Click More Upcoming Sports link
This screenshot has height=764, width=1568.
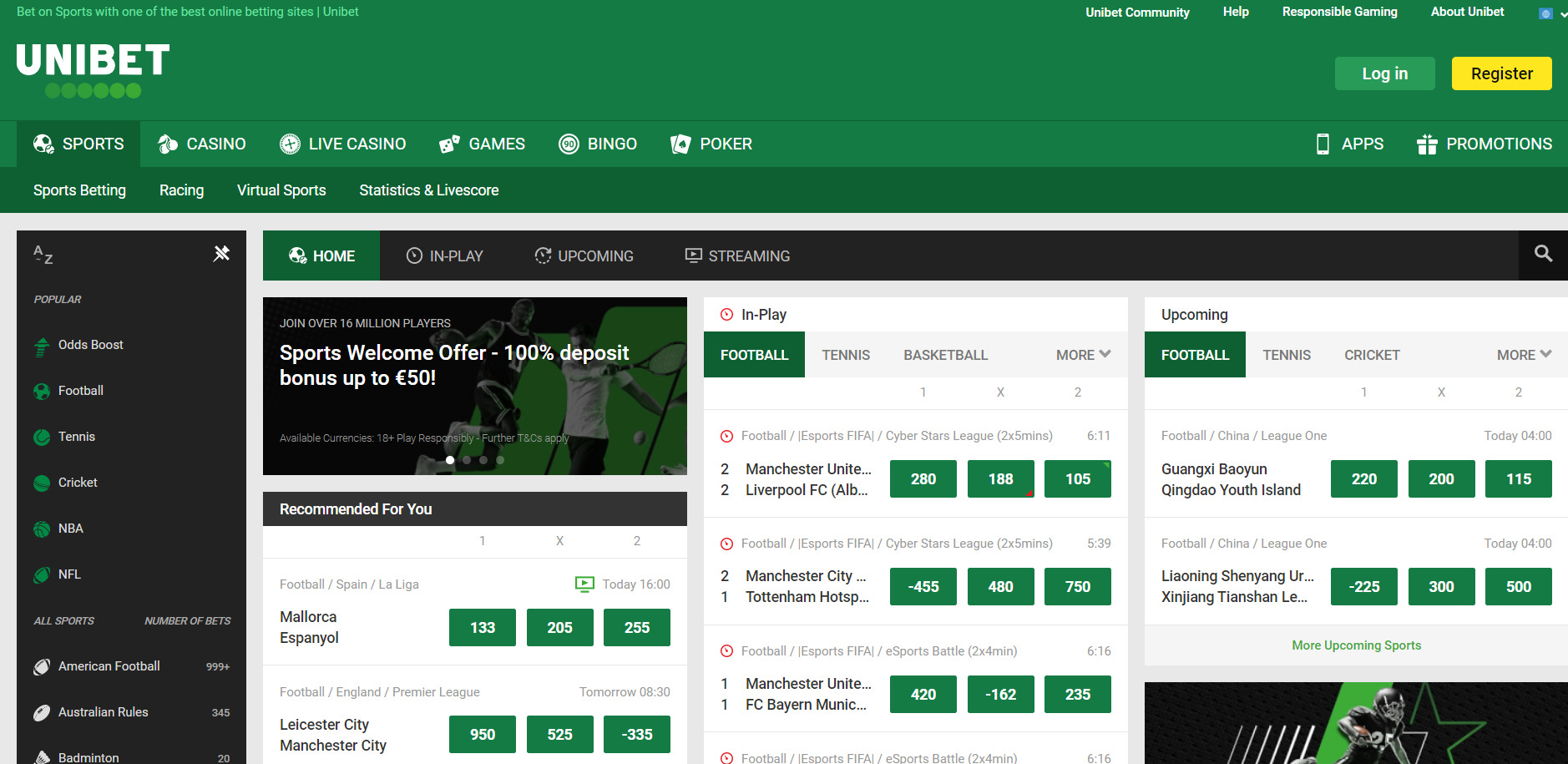point(1356,645)
